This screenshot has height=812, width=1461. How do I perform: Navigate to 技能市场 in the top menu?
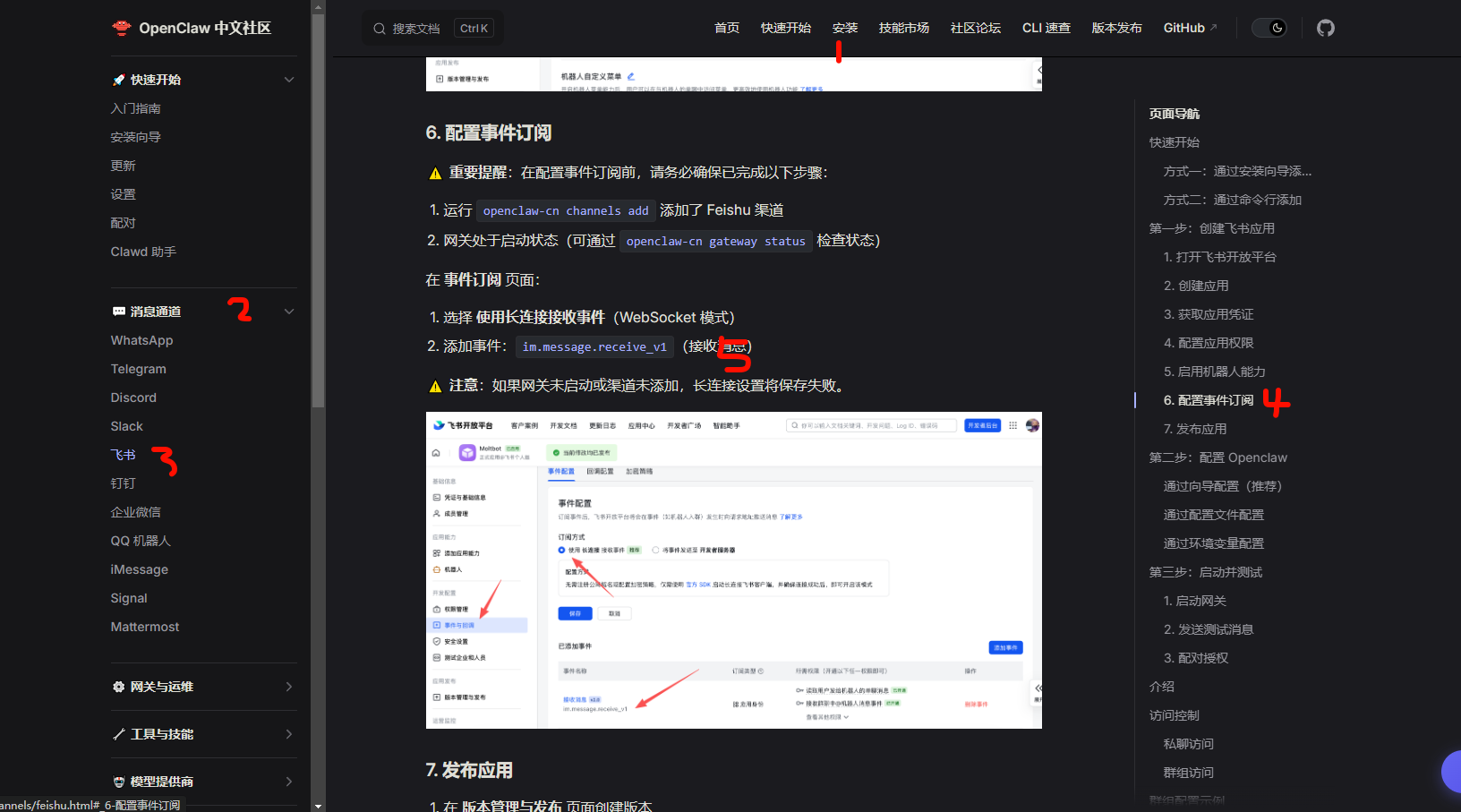pyautogui.click(x=903, y=28)
